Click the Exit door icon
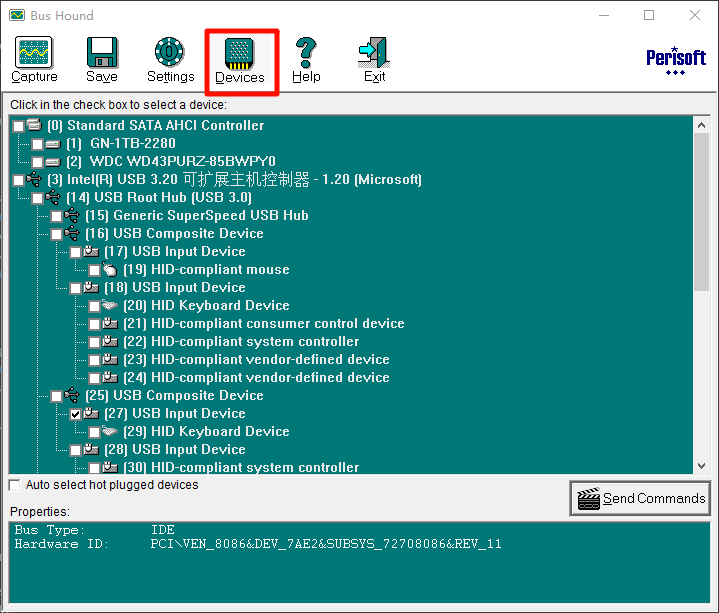Image resolution: width=719 pixels, height=613 pixels. pos(374,52)
